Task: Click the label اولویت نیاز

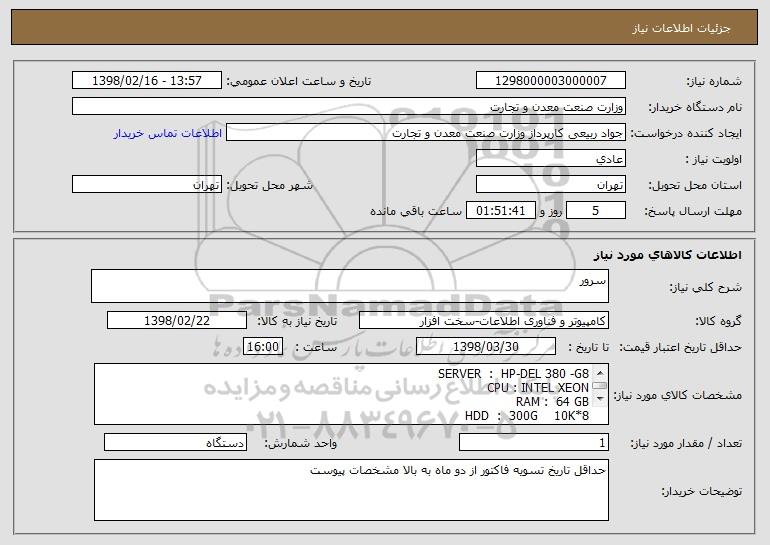Action: click(x=714, y=160)
